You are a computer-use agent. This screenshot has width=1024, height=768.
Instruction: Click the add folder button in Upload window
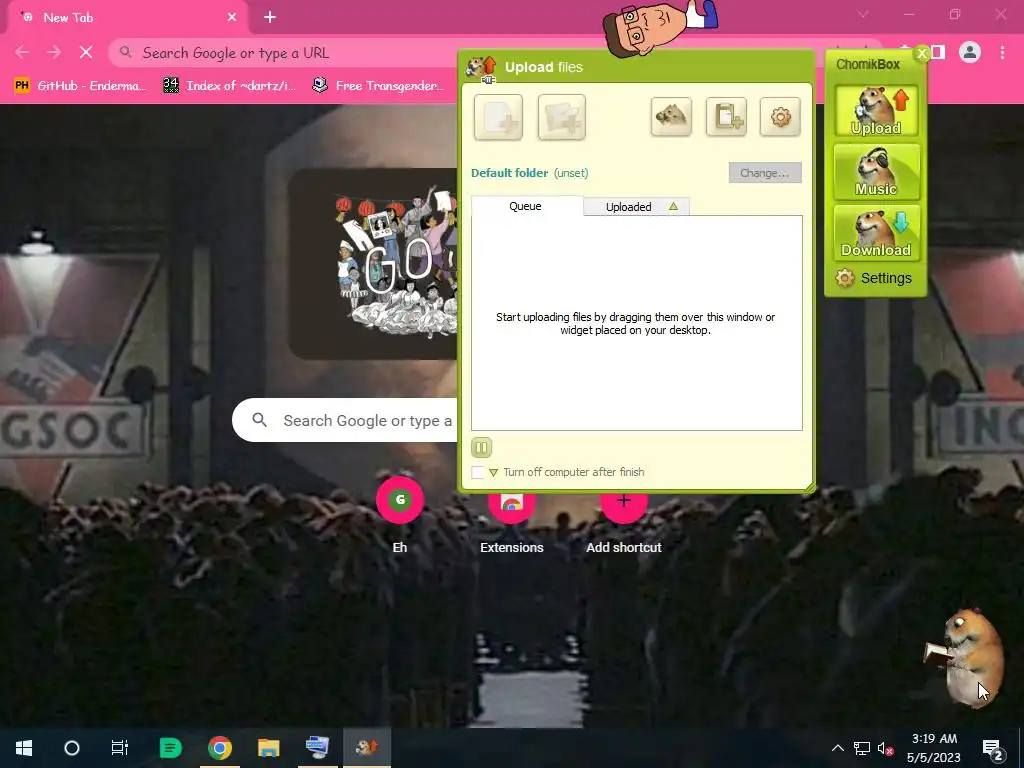[562, 118]
